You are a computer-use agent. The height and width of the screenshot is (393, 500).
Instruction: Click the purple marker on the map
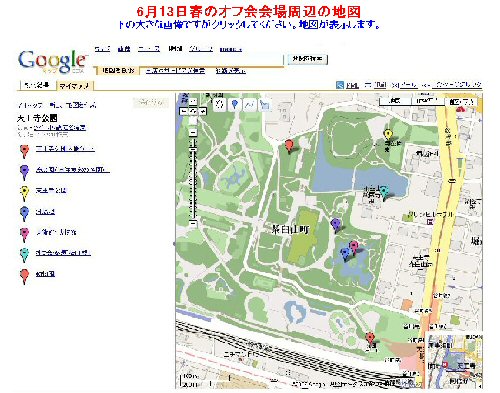[336, 225]
